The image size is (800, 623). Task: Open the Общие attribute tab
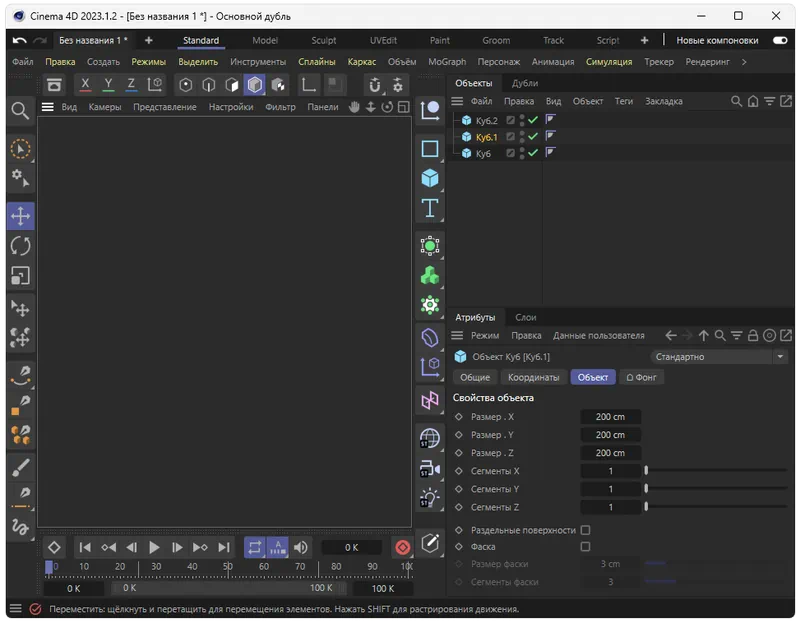click(x=474, y=377)
